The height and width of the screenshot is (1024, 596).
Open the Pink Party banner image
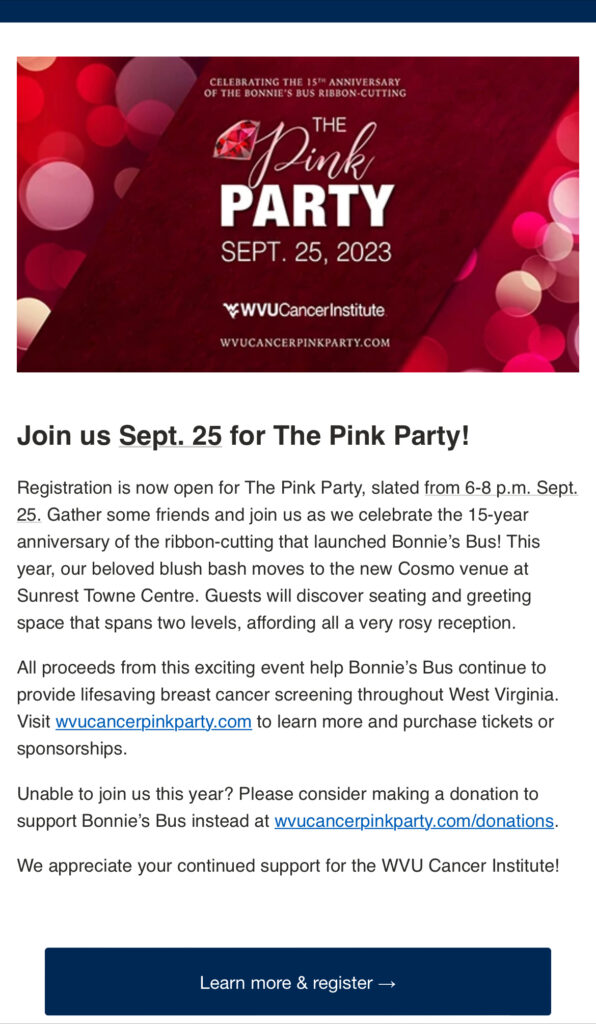[298, 214]
